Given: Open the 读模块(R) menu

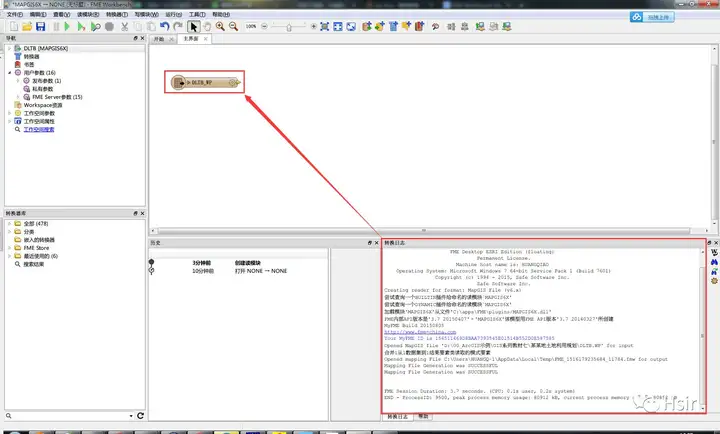Looking at the screenshot, I should pyautogui.click(x=88, y=15).
